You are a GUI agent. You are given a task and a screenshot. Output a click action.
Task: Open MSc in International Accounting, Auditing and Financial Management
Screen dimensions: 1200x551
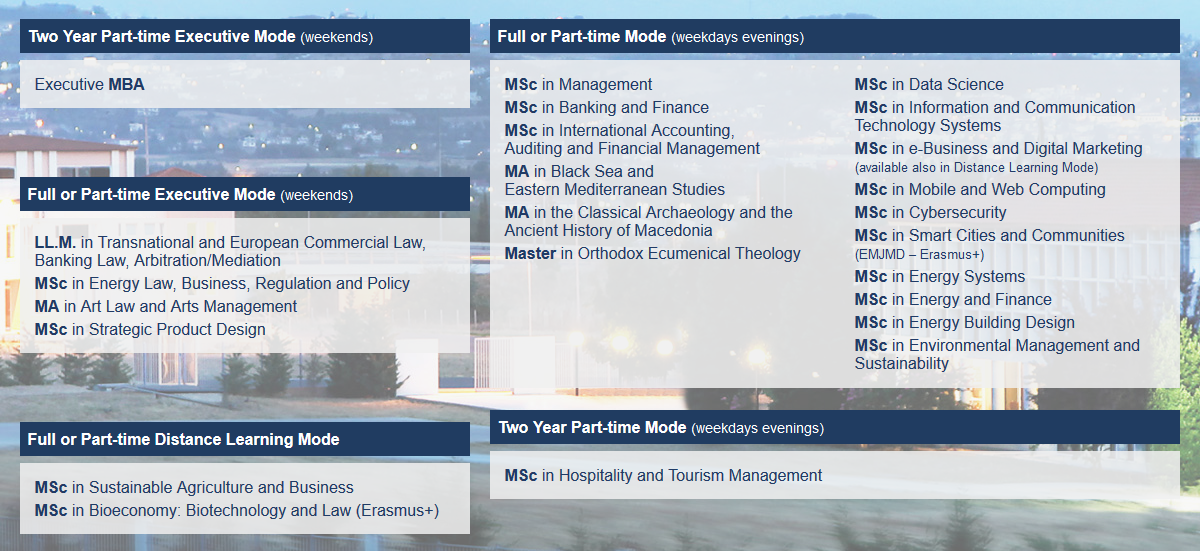632,139
